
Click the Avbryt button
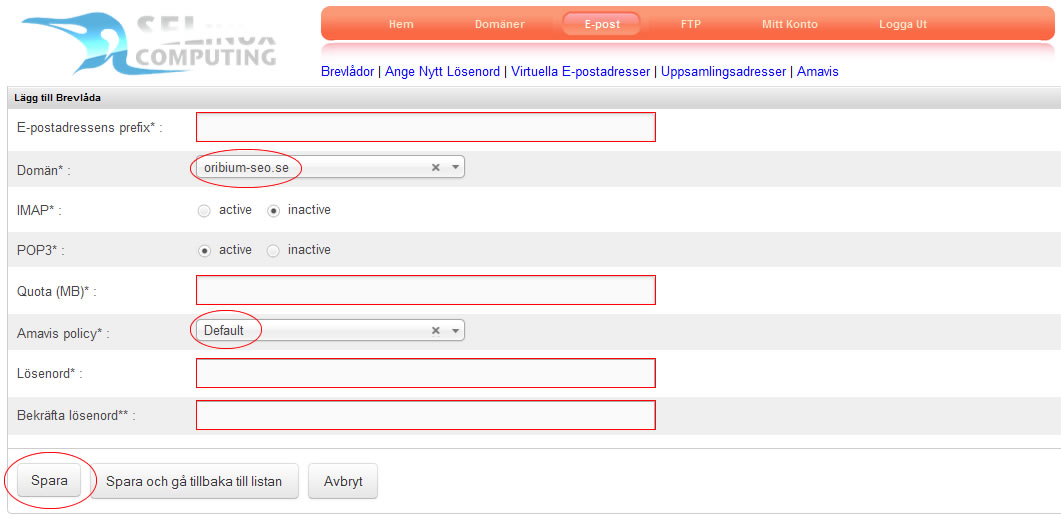click(x=343, y=481)
